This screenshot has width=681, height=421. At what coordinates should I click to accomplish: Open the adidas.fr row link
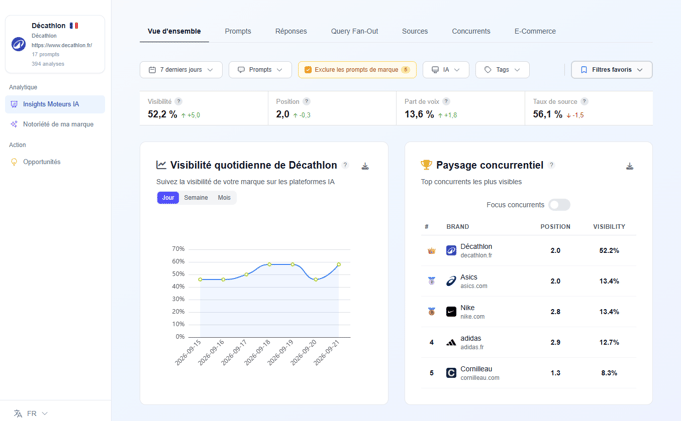coord(472,347)
